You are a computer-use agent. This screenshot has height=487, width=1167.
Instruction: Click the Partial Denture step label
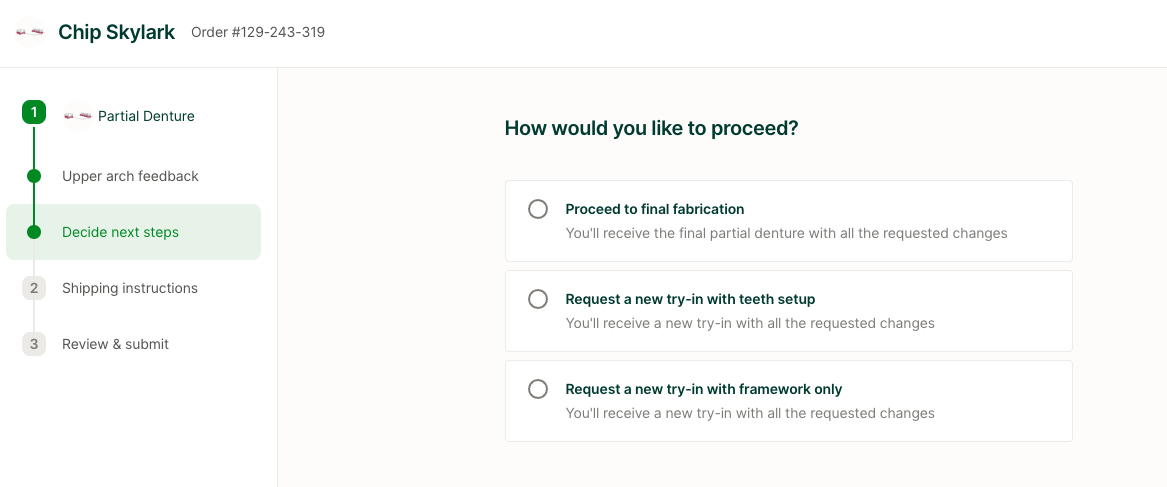(x=146, y=116)
